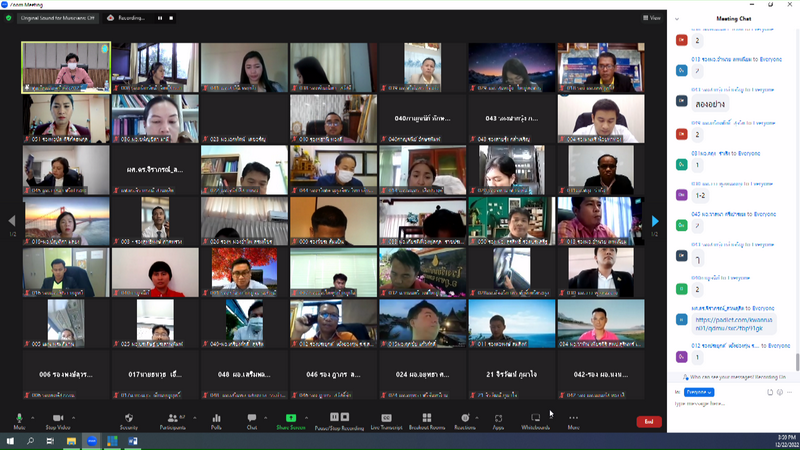
Task: Click the chat panel scrollbar
Action: (x=797, y=362)
